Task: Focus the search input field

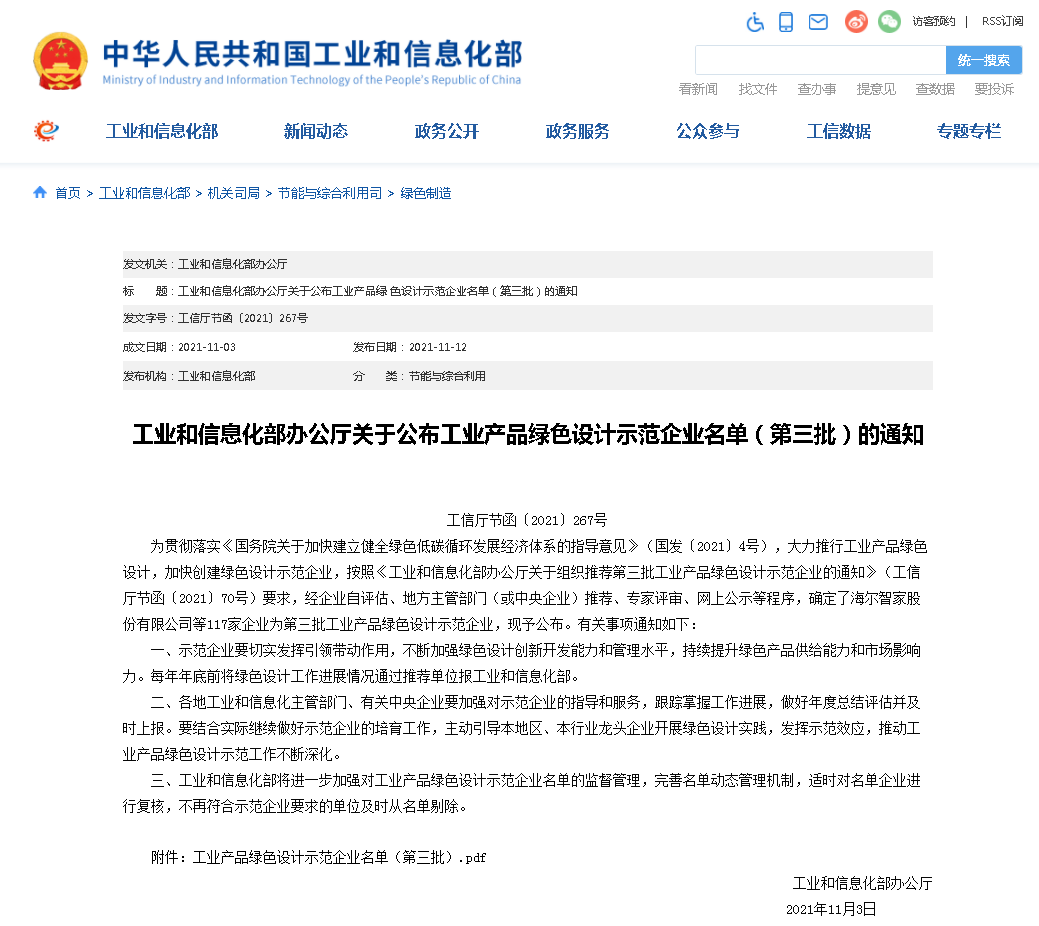Action: (x=819, y=60)
